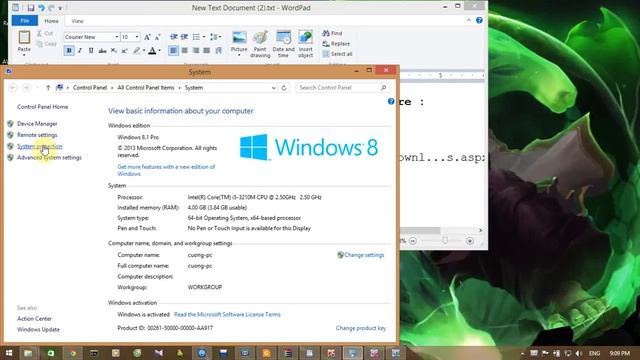Justify text in WordPad
The height and width of the screenshot is (360, 640).
pyautogui.click(x=207, y=51)
